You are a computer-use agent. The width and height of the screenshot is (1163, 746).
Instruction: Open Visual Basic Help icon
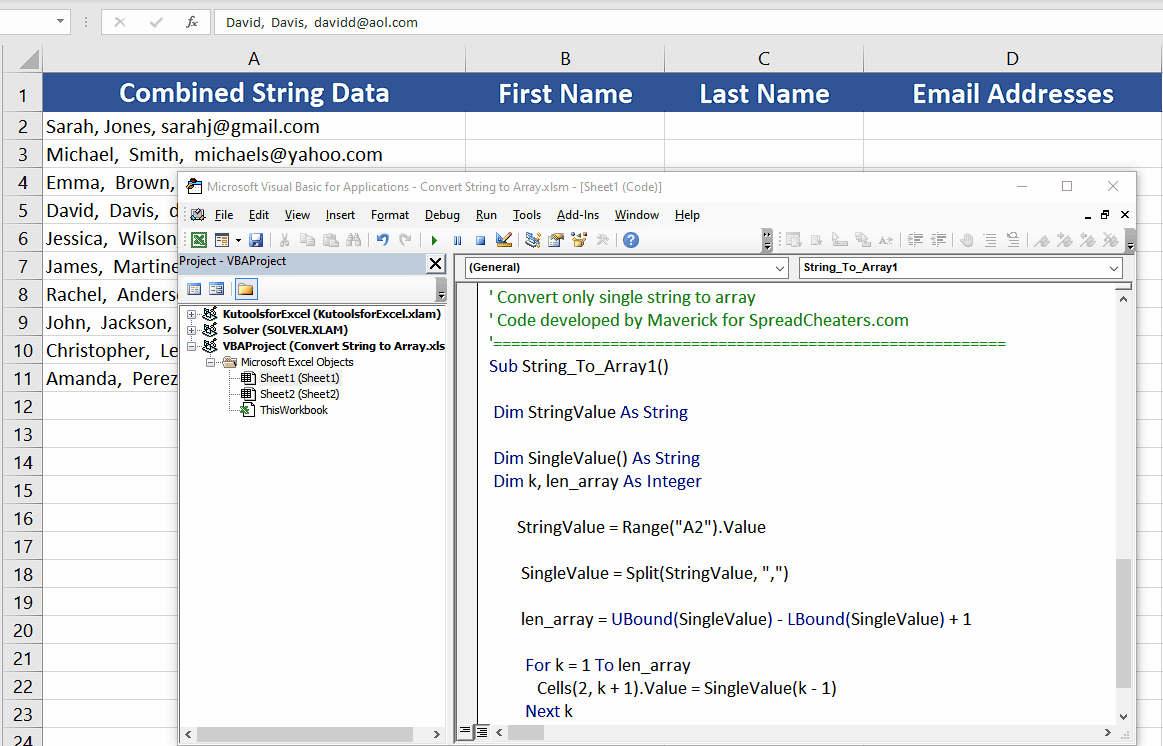point(631,240)
